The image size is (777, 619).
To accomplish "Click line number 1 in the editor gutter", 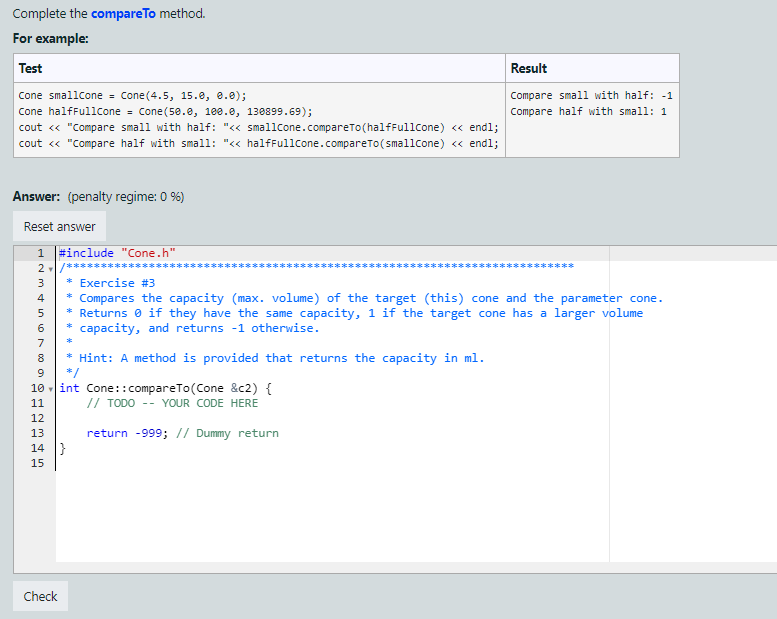I will (x=41, y=253).
